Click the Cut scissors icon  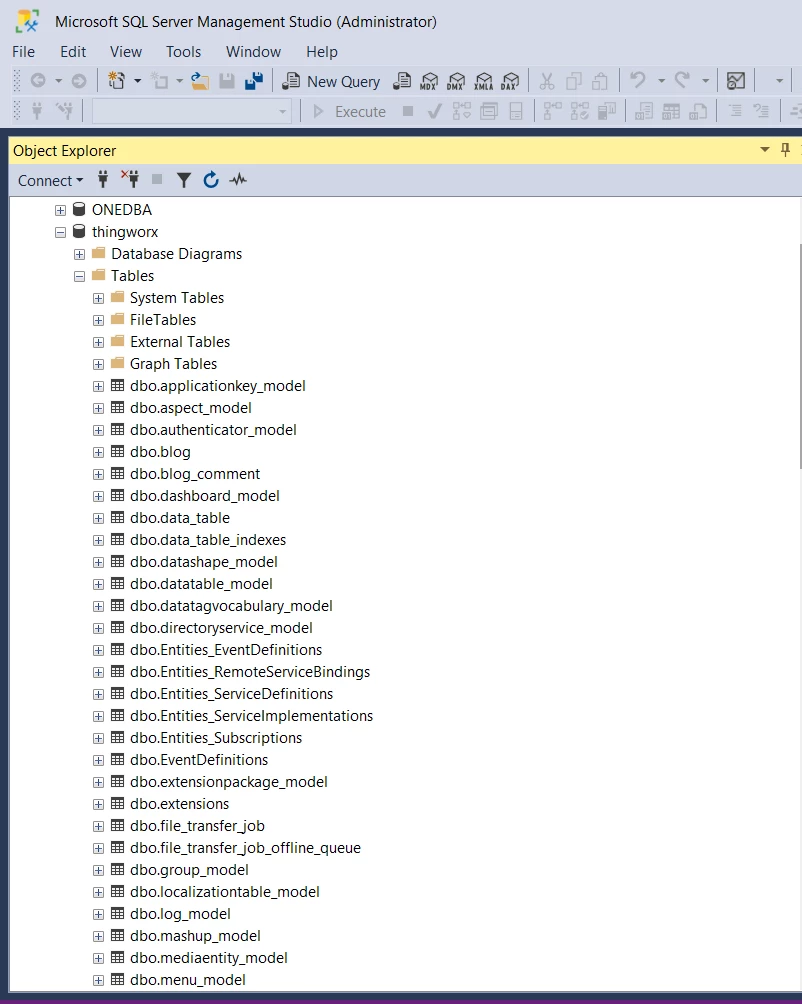pos(546,81)
